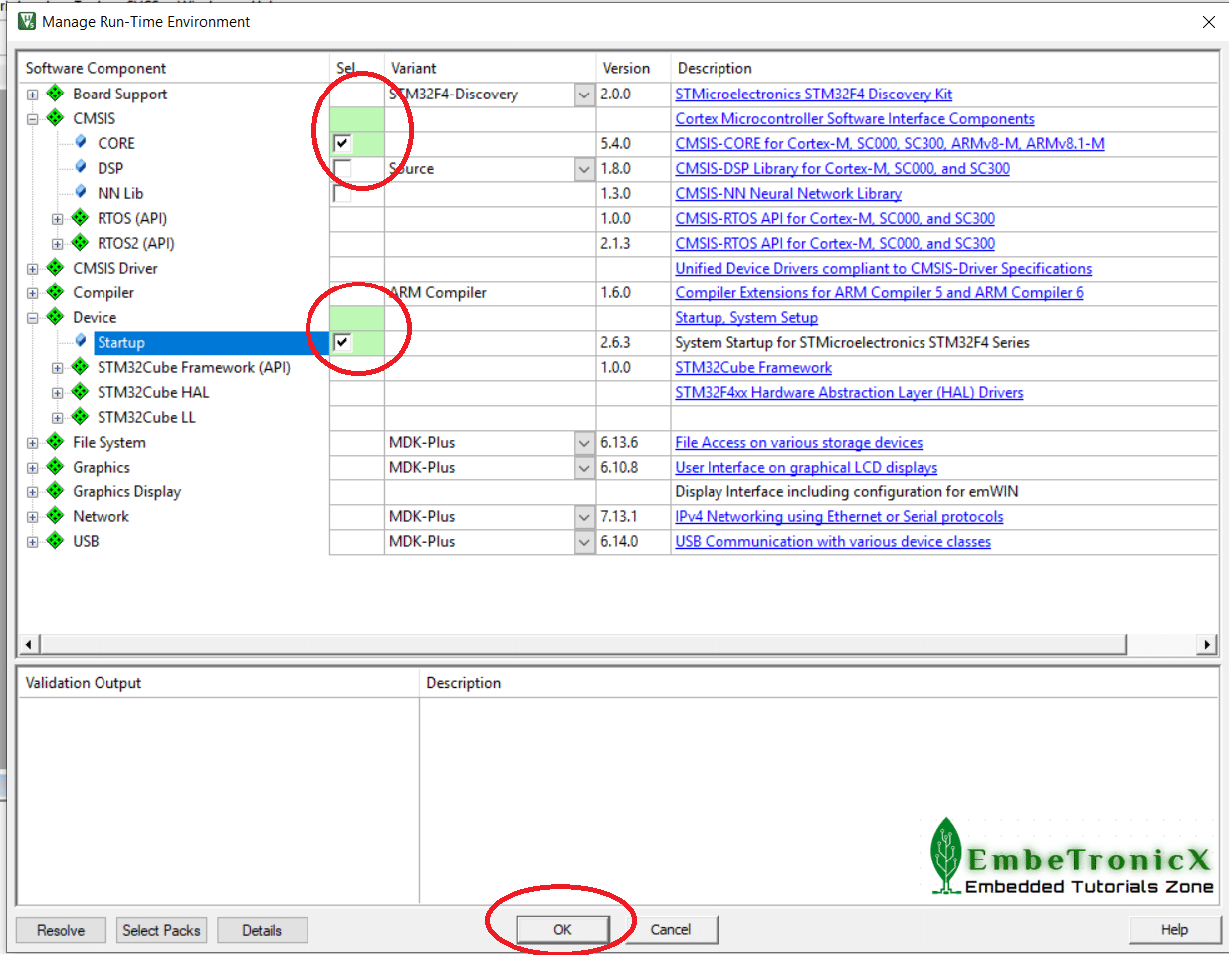The image size is (1232, 955).
Task: Click the STM32Cube LL green diamond icon
Action: coord(81,417)
